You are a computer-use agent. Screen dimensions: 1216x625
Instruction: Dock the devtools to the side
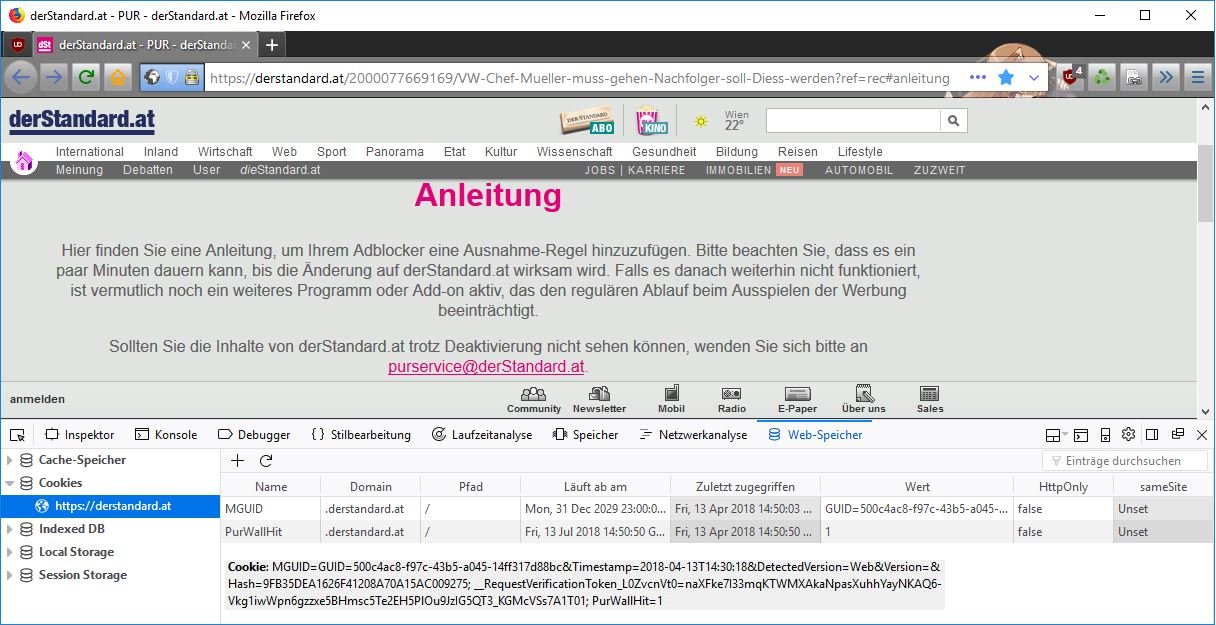coord(1152,435)
